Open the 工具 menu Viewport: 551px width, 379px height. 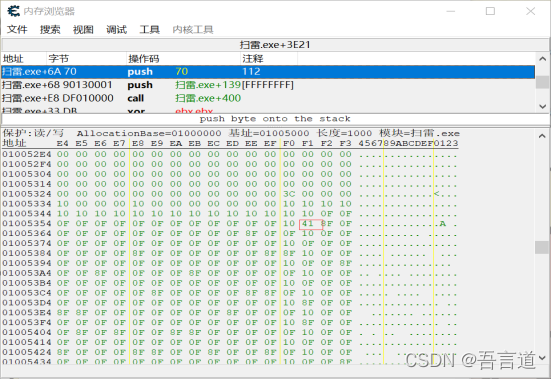coord(149,30)
